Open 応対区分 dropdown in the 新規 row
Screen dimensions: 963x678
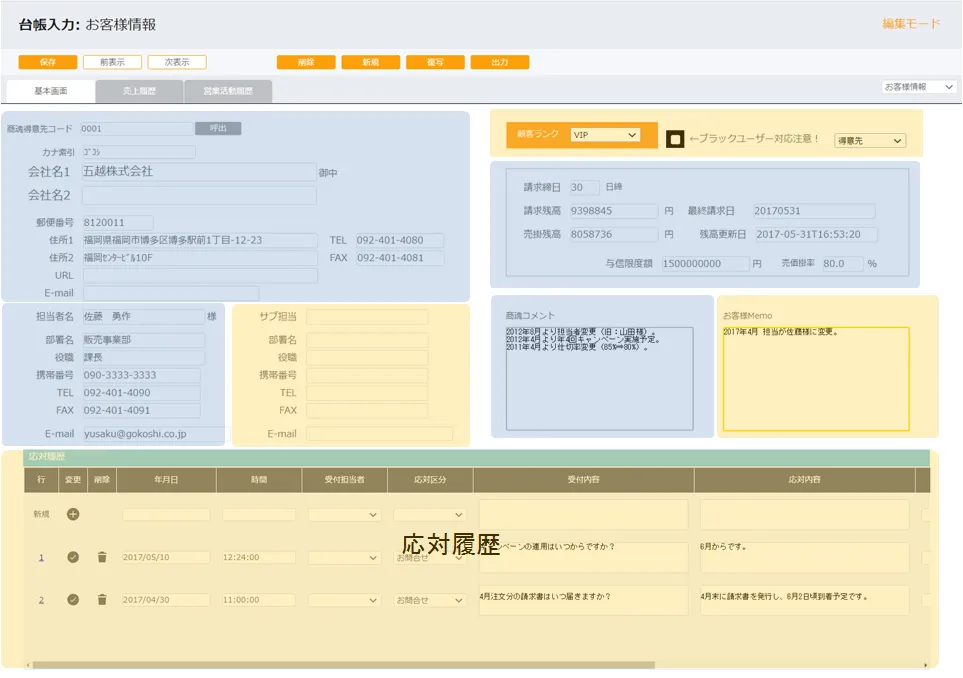429,515
